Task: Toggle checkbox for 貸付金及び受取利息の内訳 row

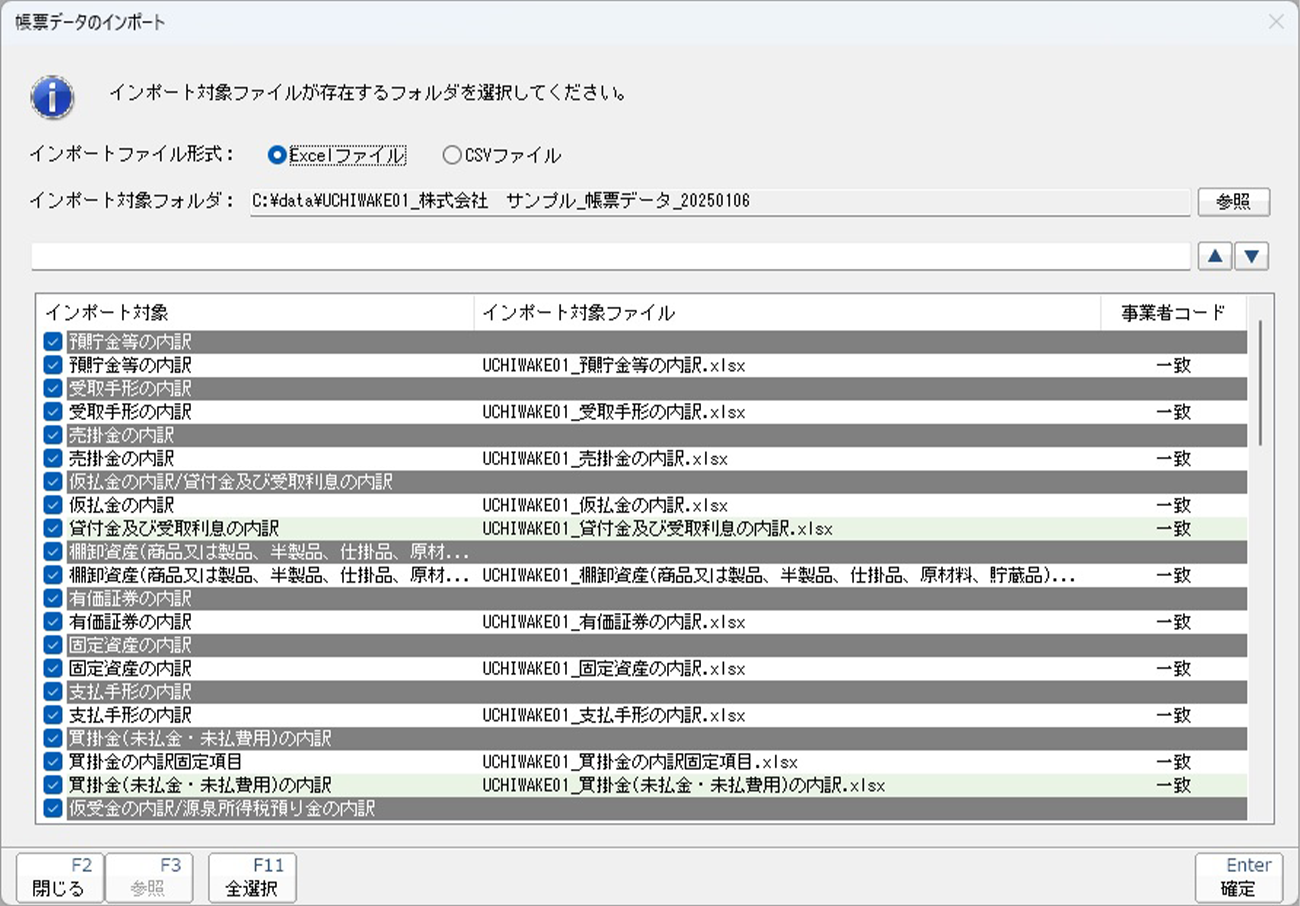Action: pos(53,528)
